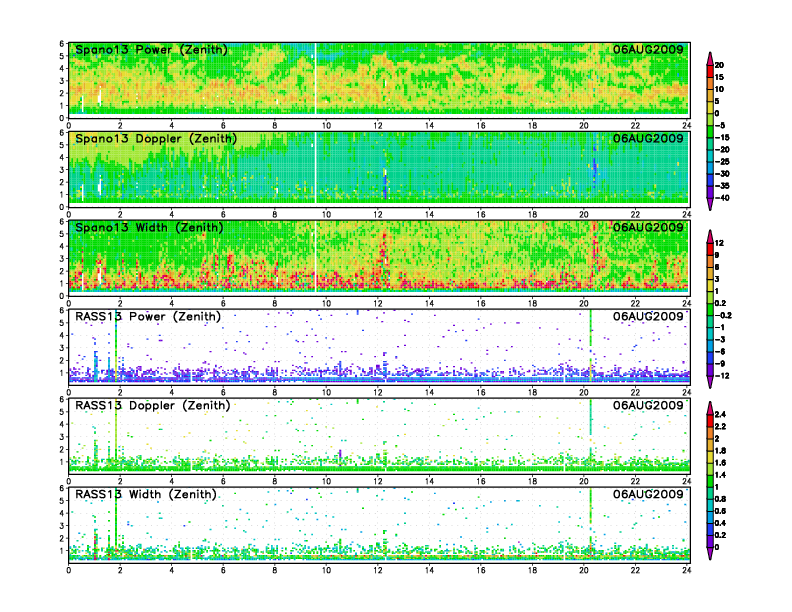Screen dimensions: 792x612
Task: Click the 1.4 label on bottom colorbar
Action: pyautogui.click(x=720, y=475)
